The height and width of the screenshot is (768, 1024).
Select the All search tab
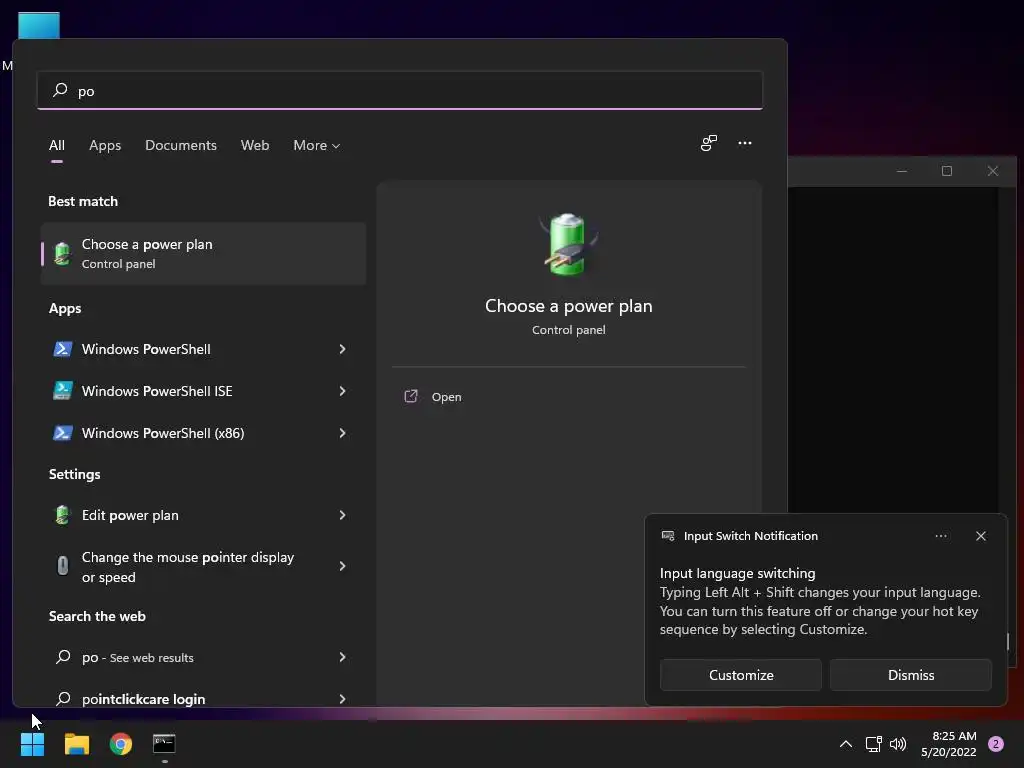[57, 146]
